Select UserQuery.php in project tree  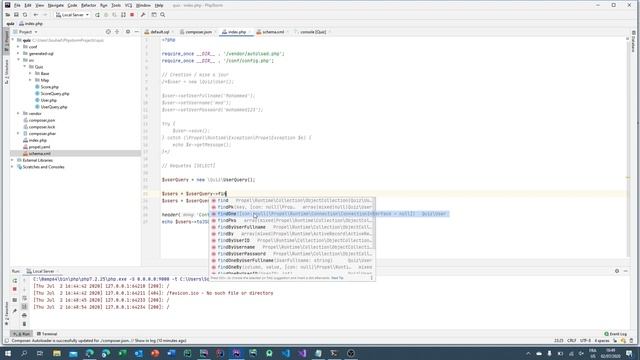(53, 107)
